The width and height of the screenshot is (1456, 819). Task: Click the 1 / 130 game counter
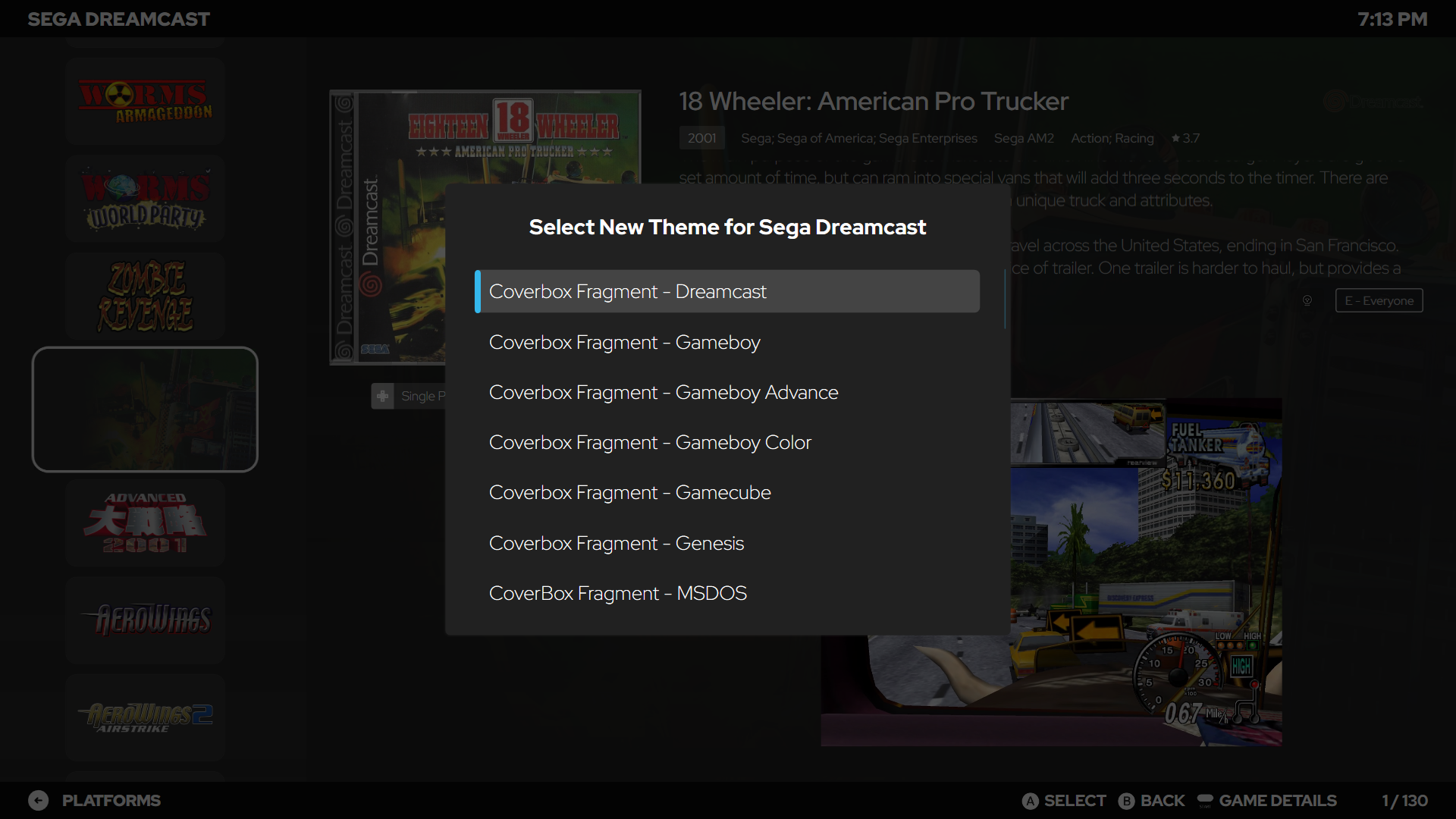coord(1404,801)
